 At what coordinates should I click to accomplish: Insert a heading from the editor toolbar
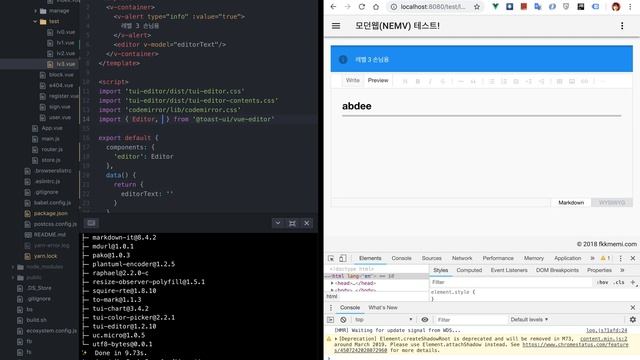405,81
